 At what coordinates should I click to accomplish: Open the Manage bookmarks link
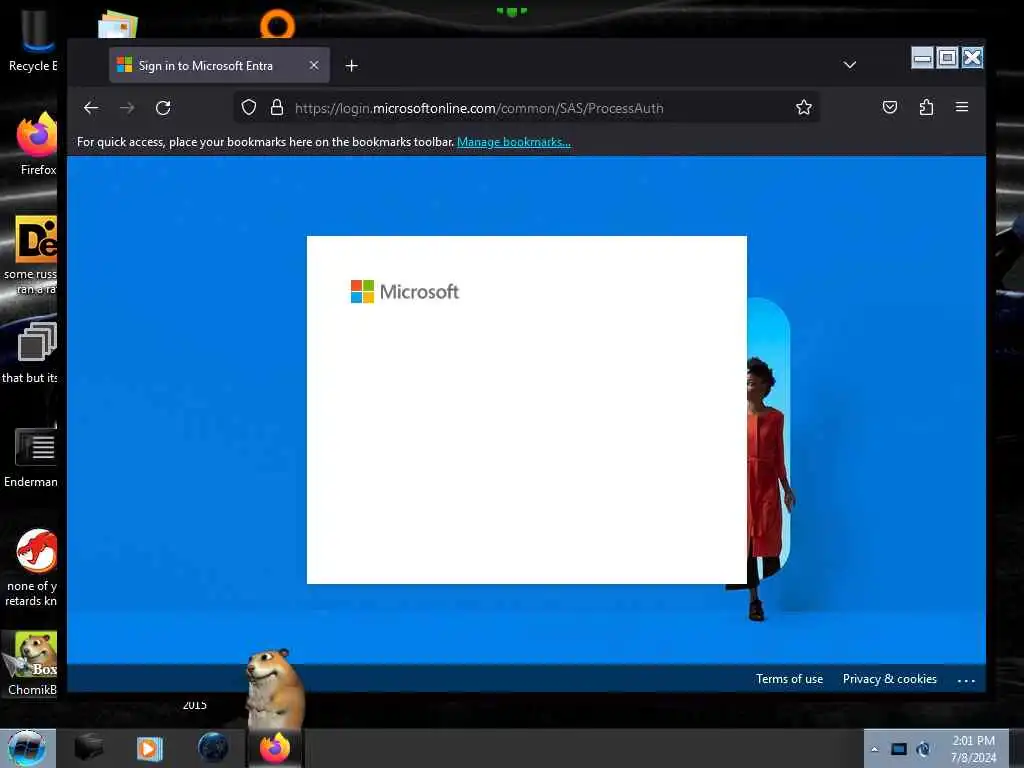point(514,142)
